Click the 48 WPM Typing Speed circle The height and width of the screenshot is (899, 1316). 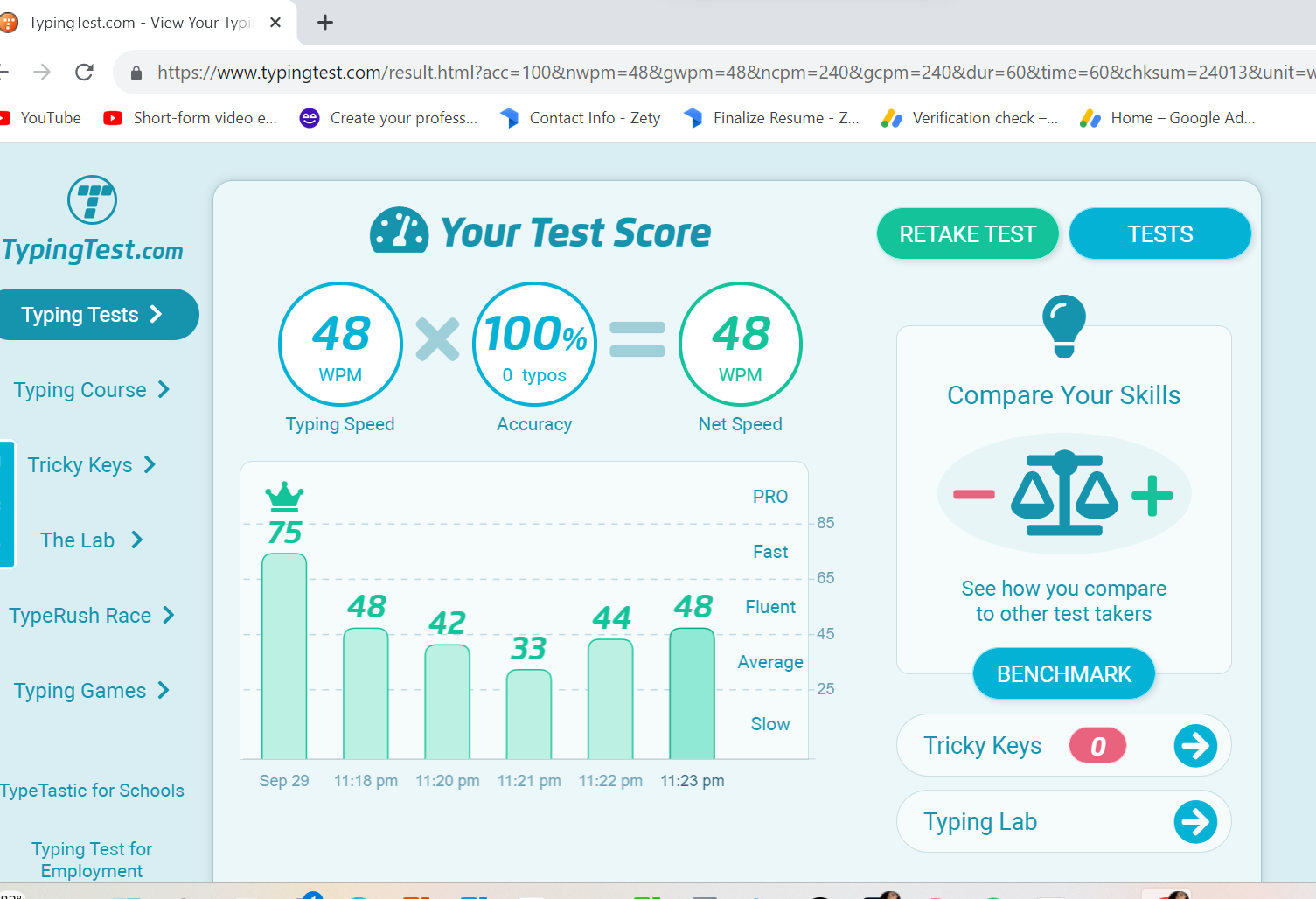(340, 344)
